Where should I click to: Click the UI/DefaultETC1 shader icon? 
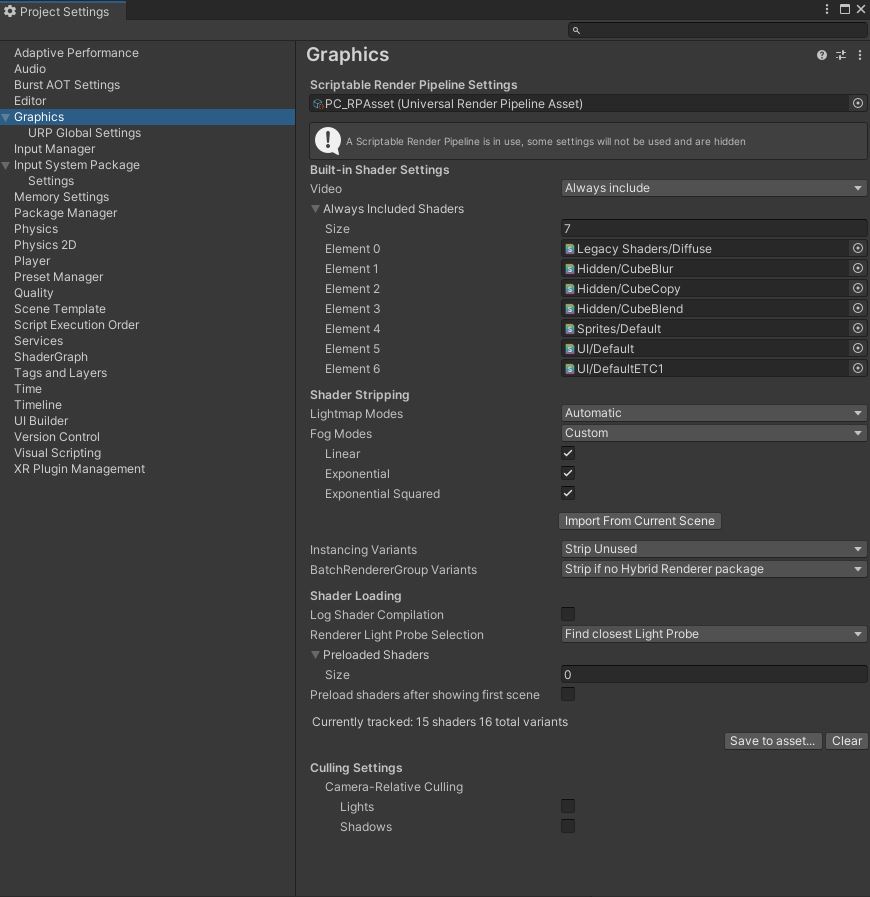[x=570, y=369]
